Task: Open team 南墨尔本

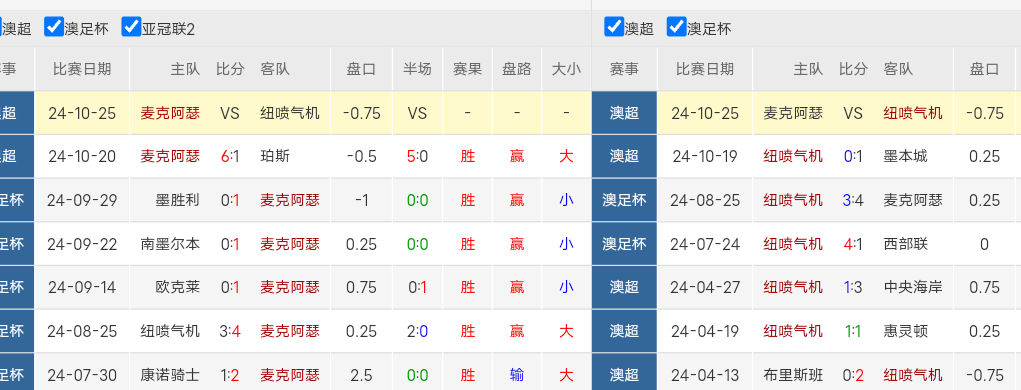Action: pos(171,244)
